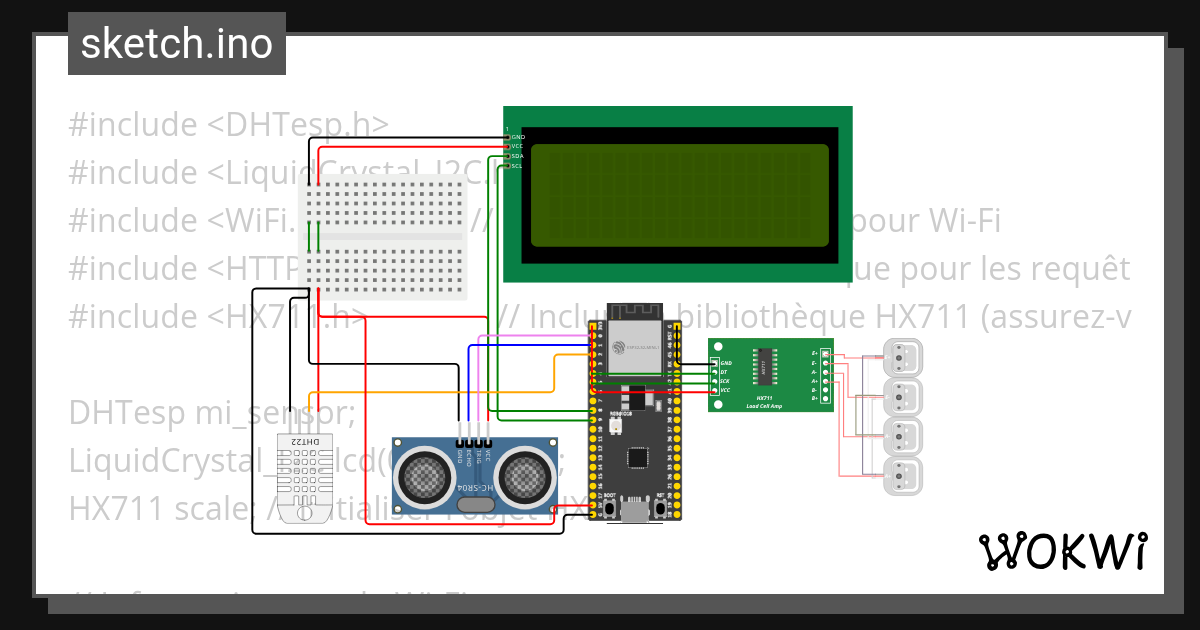
Task: Click the E+ pin on the HX711 header
Action: [825, 354]
